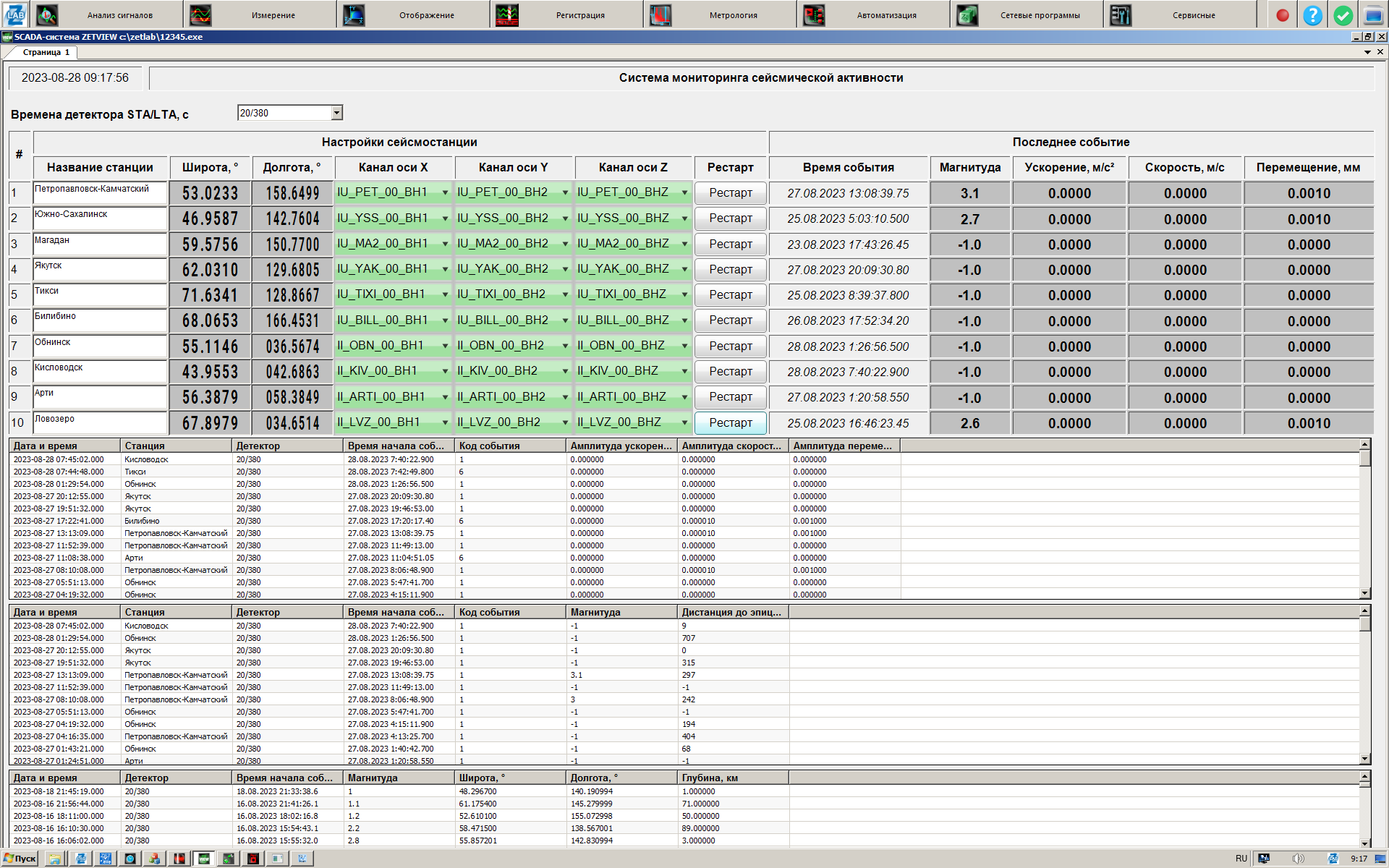Screen dimensions: 1389x868
Task: Click station name field Тикси
Action: click(100, 294)
